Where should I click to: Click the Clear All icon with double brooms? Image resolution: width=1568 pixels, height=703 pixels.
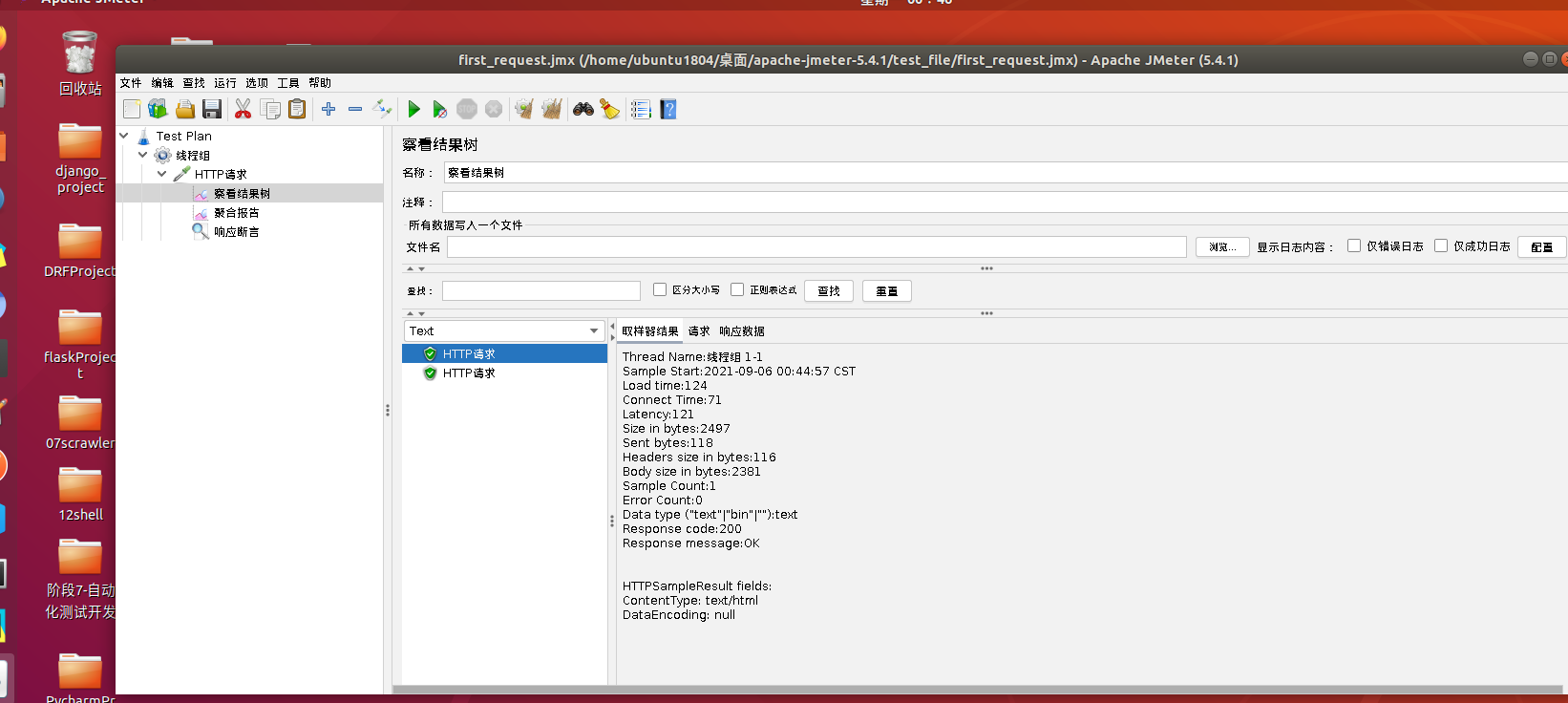[x=551, y=109]
